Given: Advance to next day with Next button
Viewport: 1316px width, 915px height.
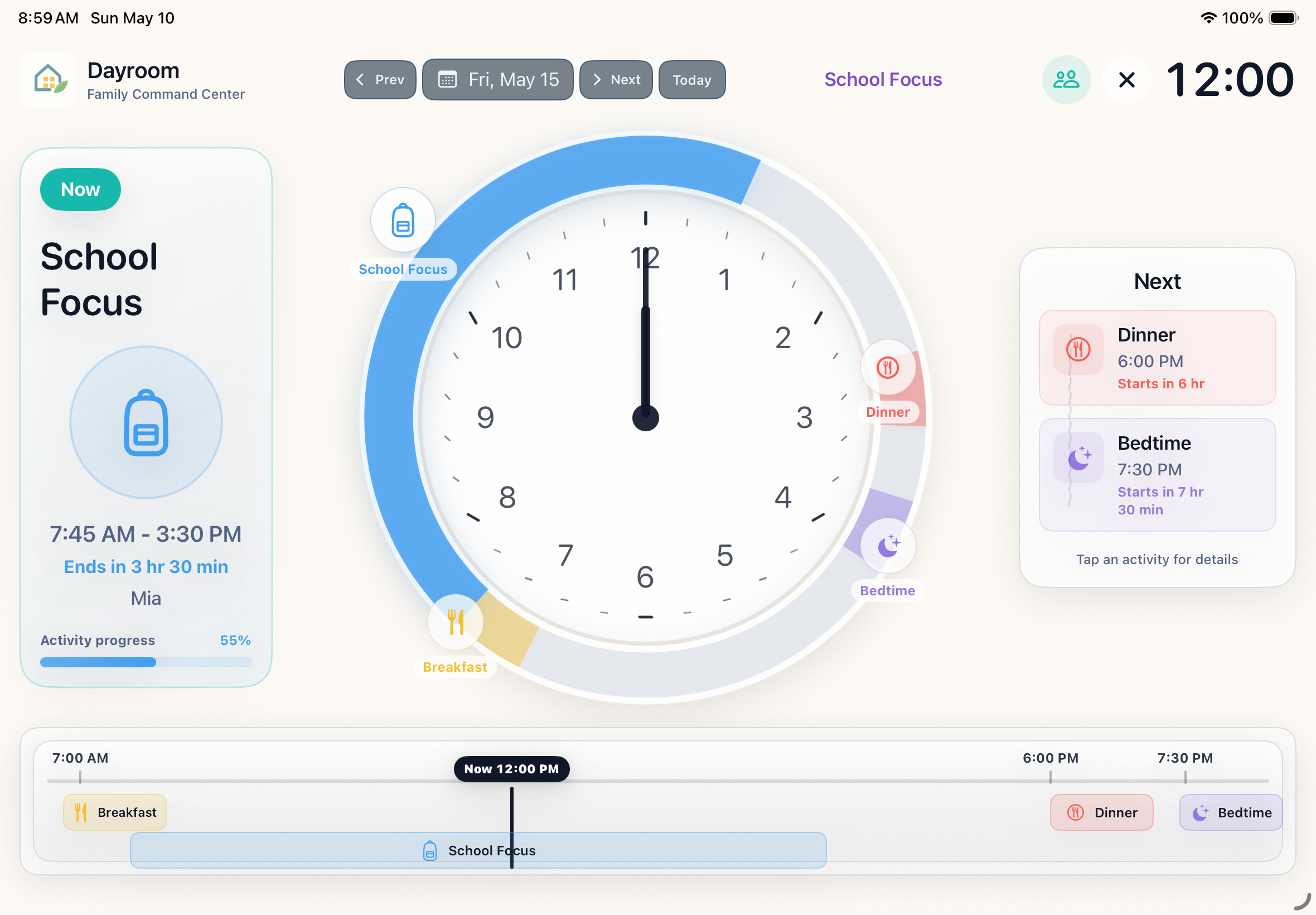Looking at the screenshot, I should tap(616, 80).
